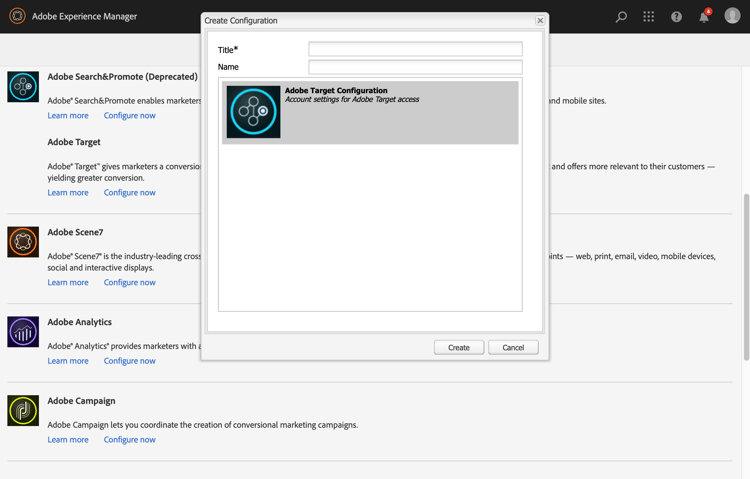Click the Adobe Scene7 service icon
750x479 pixels.
click(23, 242)
